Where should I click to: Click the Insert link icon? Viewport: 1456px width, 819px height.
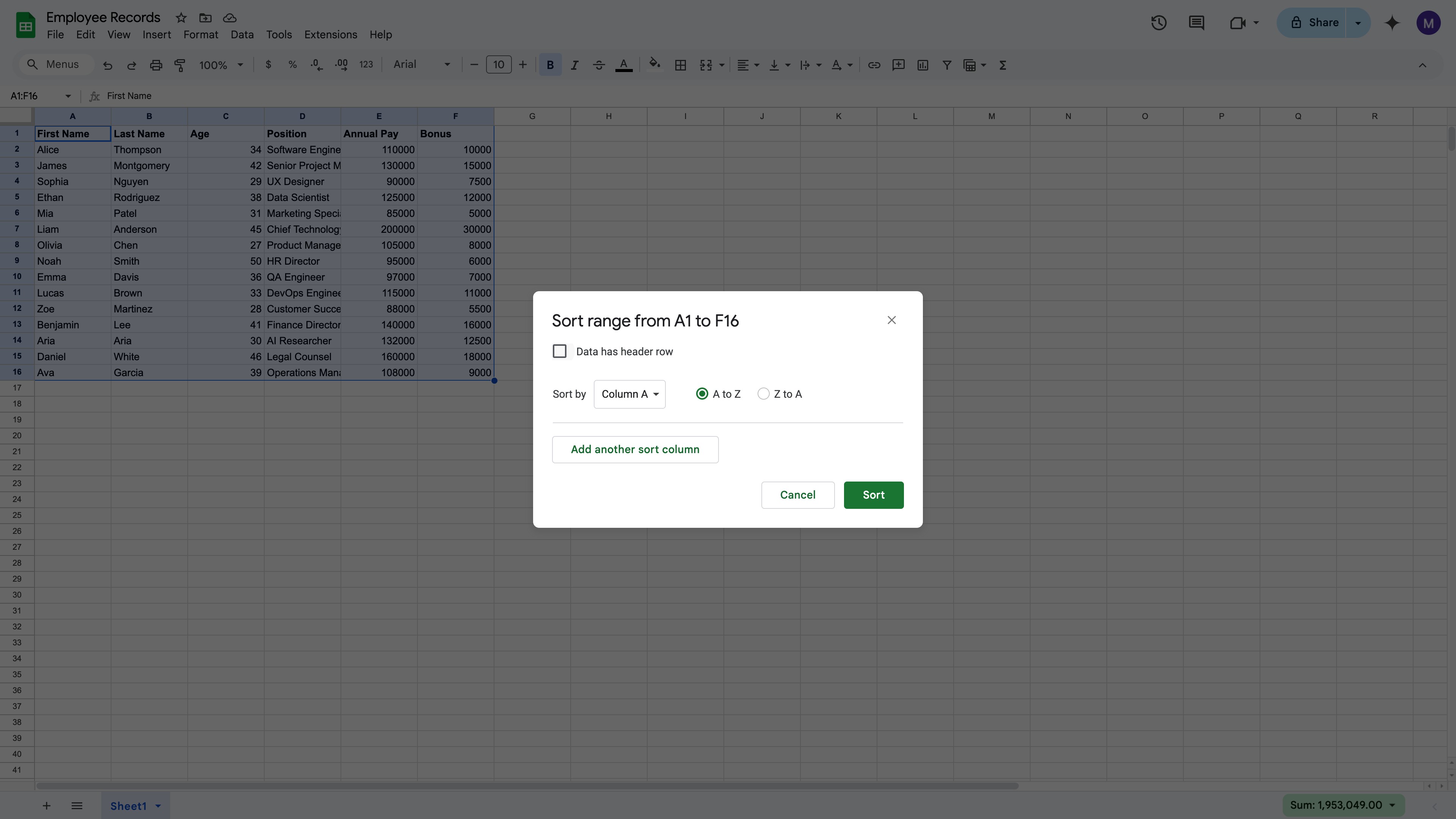click(x=874, y=65)
